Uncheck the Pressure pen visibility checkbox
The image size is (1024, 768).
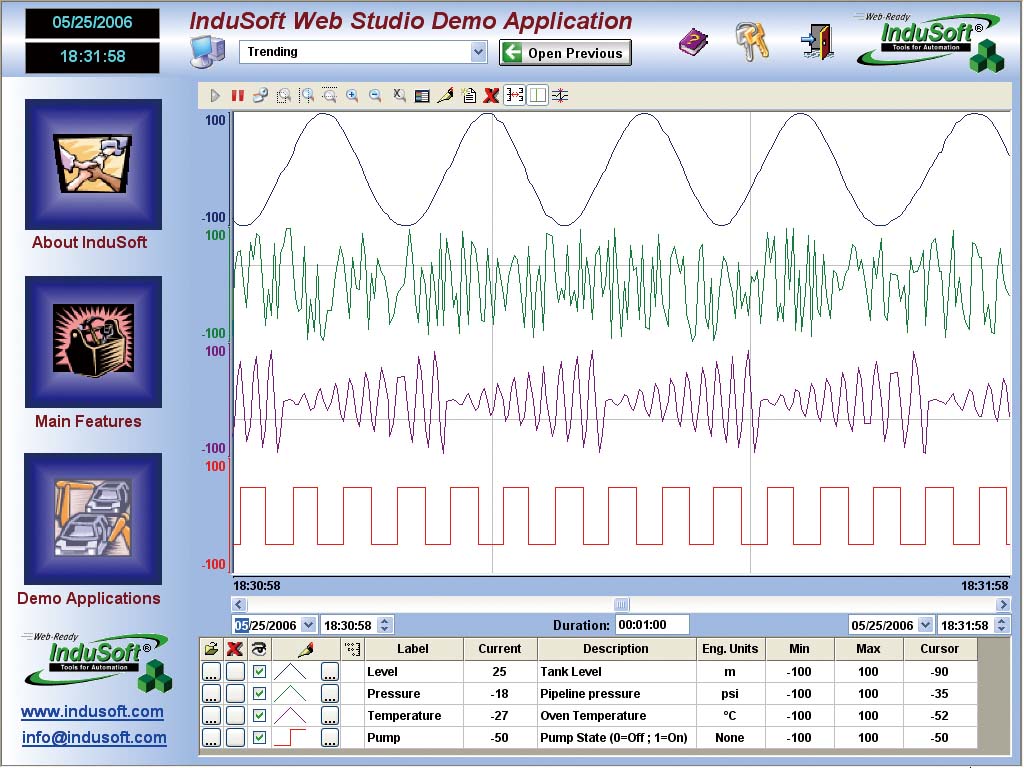[259, 694]
